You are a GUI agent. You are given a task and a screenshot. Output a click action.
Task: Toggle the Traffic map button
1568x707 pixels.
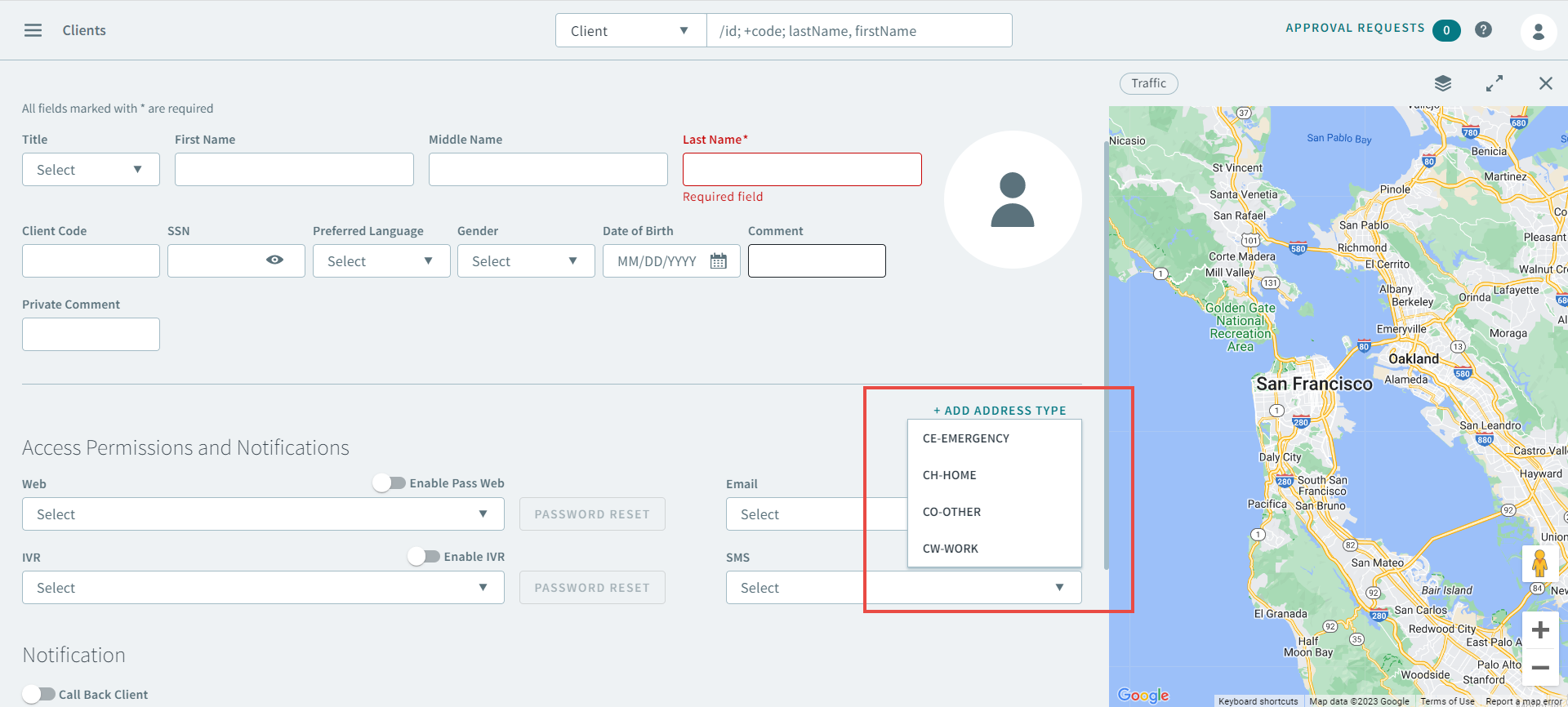coord(1148,83)
